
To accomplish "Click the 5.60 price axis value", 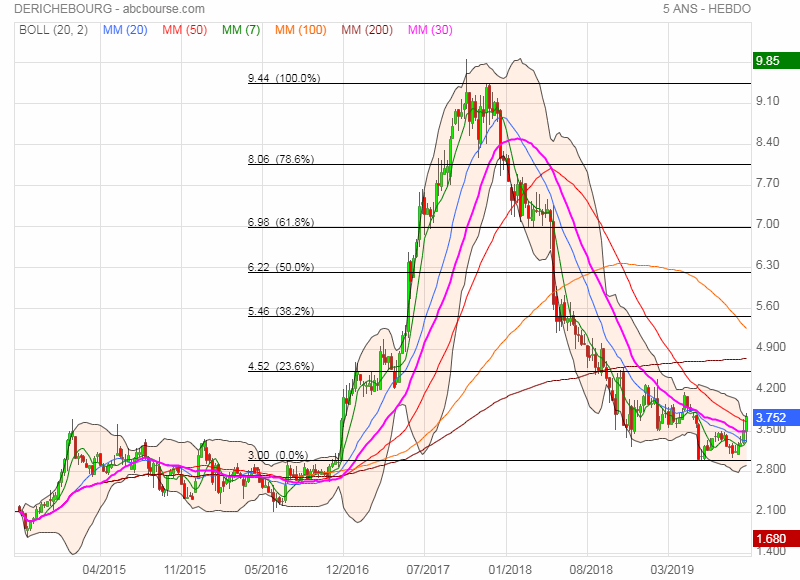I will pyautogui.click(x=768, y=306).
